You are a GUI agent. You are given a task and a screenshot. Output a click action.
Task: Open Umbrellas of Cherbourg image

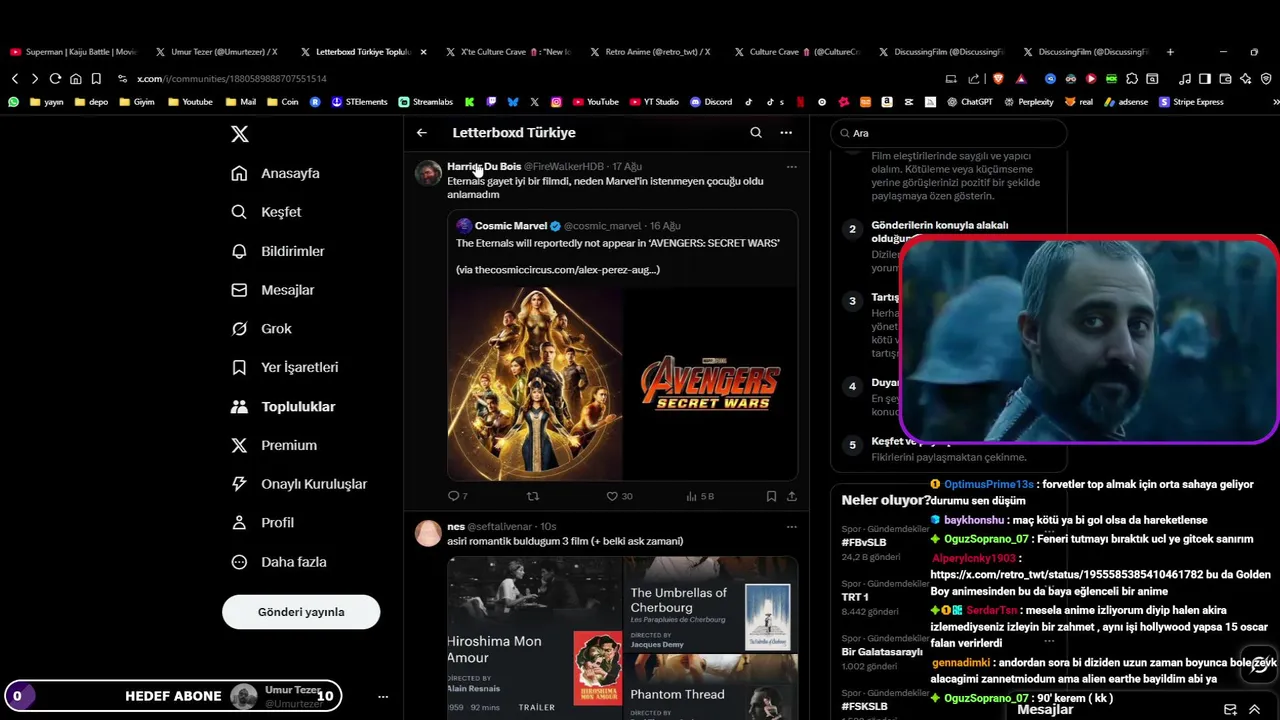(x=711, y=603)
